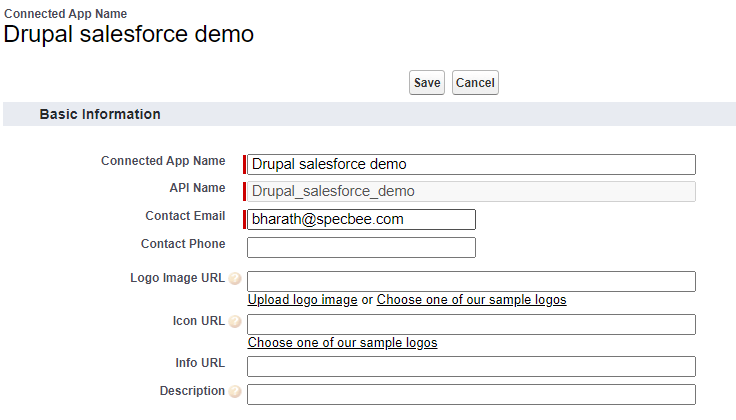The height and width of the screenshot is (420, 736).
Task: Click inside the Description field
Action: 471,394
